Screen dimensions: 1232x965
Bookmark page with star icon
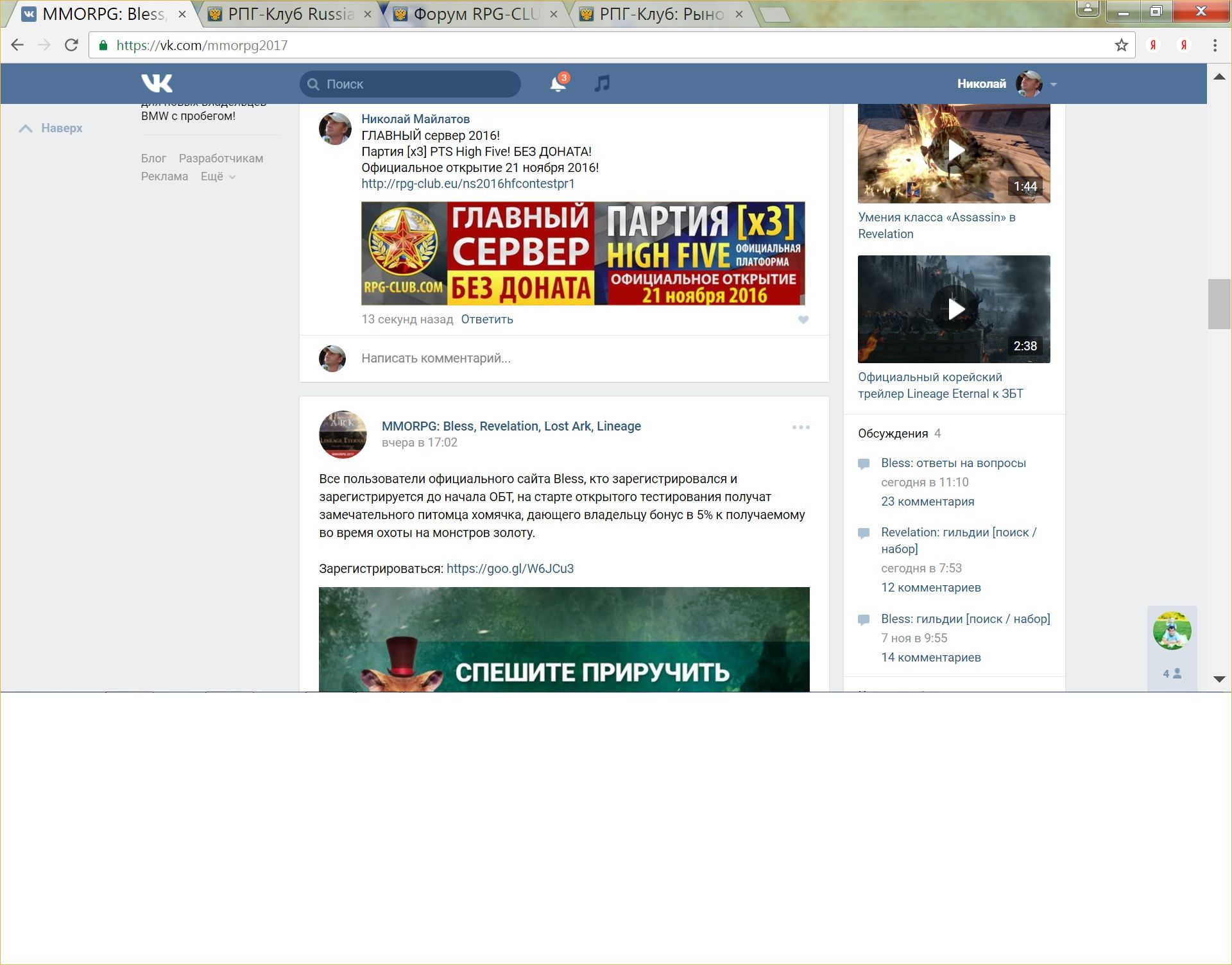(x=1121, y=45)
